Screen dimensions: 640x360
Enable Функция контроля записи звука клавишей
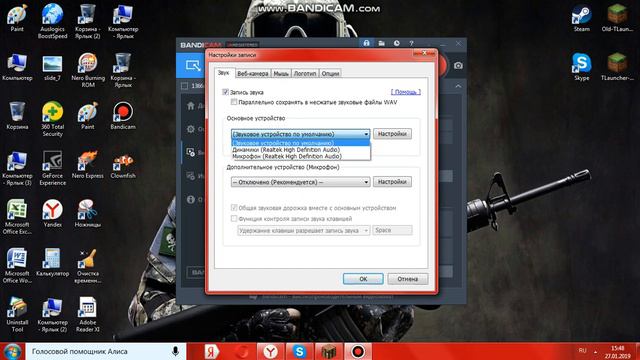(234, 219)
